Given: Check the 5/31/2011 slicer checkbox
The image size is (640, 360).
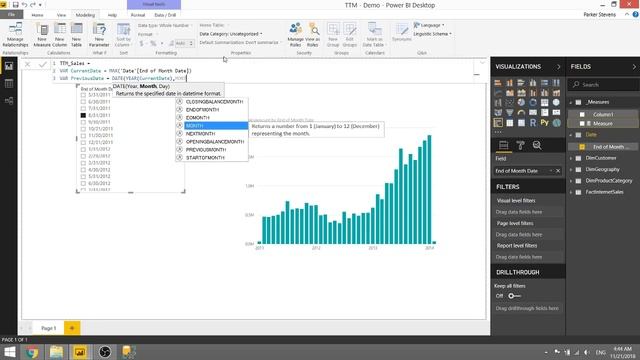Looking at the screenshot, I should (83, 95).
